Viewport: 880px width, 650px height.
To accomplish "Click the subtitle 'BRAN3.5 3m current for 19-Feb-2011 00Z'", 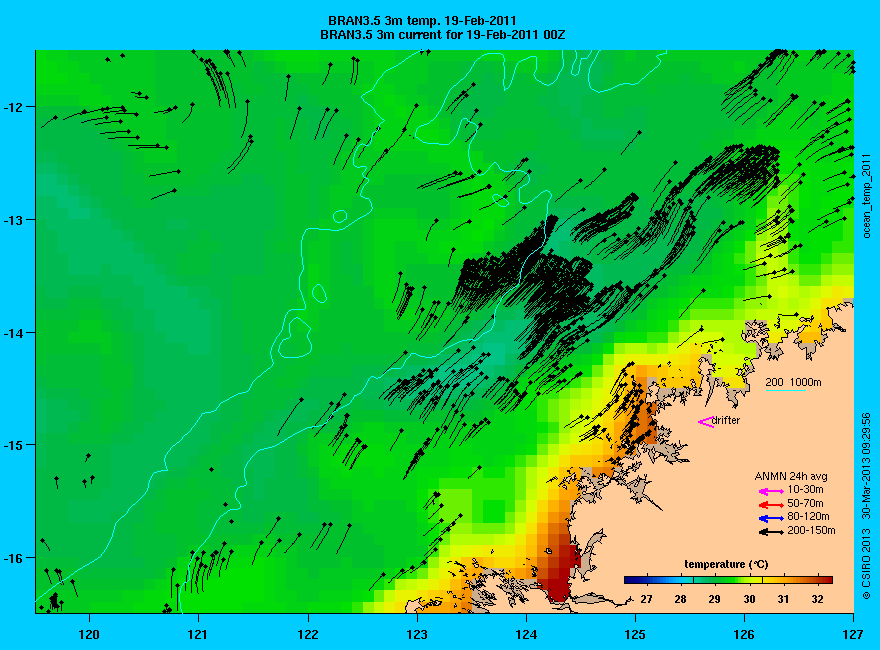I will click(442, 35).
